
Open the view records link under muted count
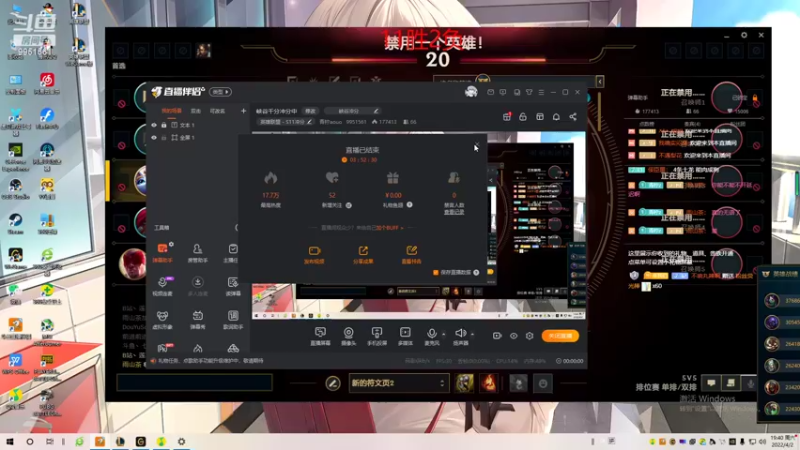click(x=454, y=212)
